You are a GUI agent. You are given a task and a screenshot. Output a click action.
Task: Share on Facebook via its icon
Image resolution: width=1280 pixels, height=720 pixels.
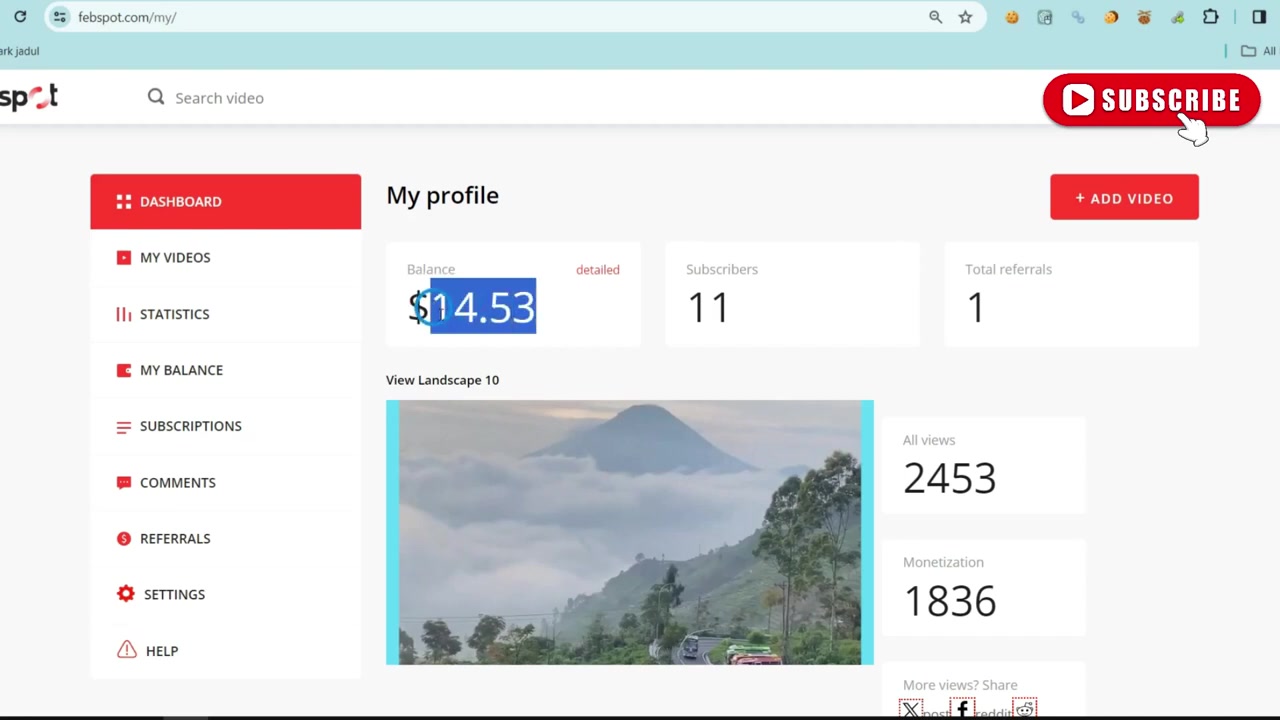962,710
